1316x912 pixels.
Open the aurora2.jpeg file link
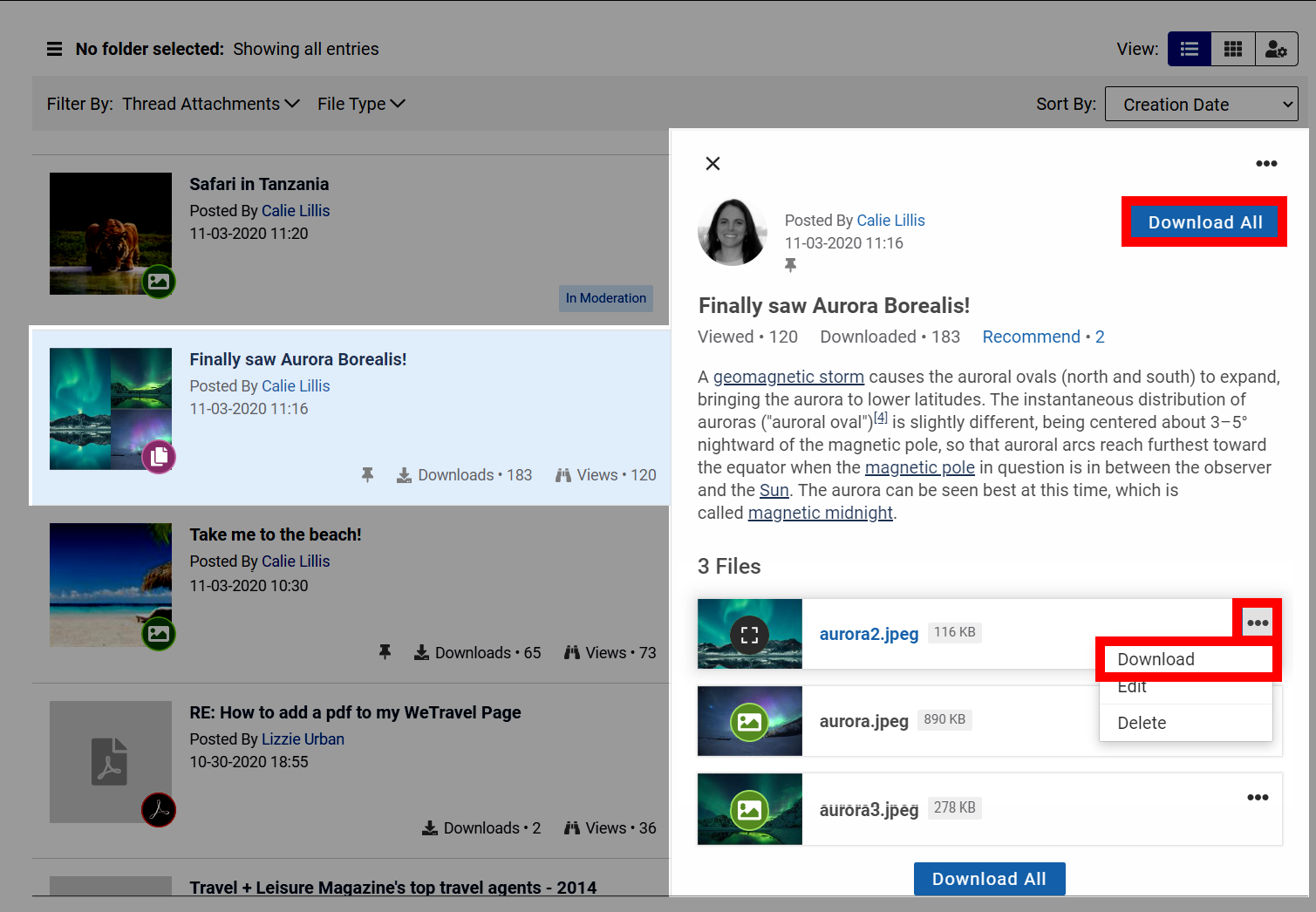tap(869, 634)
